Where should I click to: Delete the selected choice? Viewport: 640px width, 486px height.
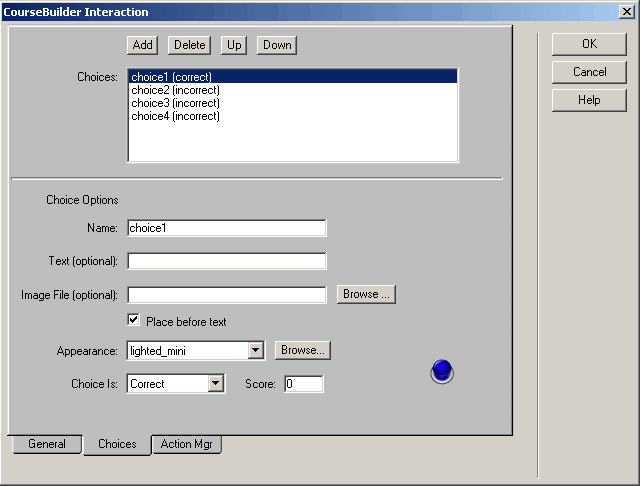pos(189,45)
